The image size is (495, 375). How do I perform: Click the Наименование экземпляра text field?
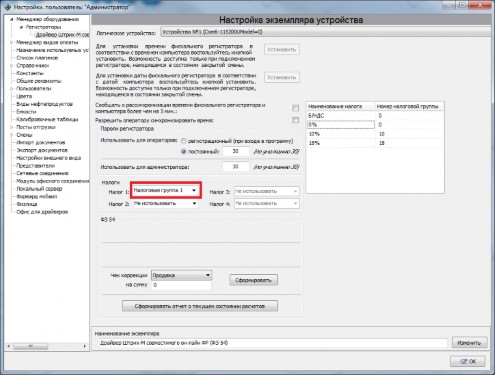273,343
